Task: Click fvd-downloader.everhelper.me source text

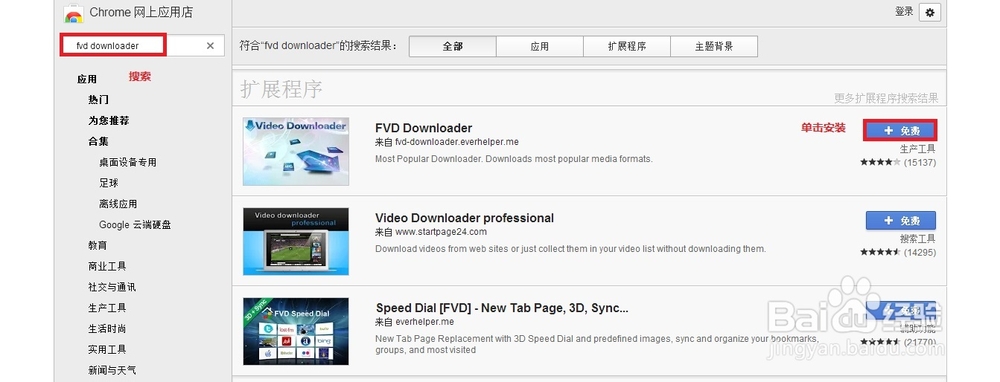Action: 457,142
